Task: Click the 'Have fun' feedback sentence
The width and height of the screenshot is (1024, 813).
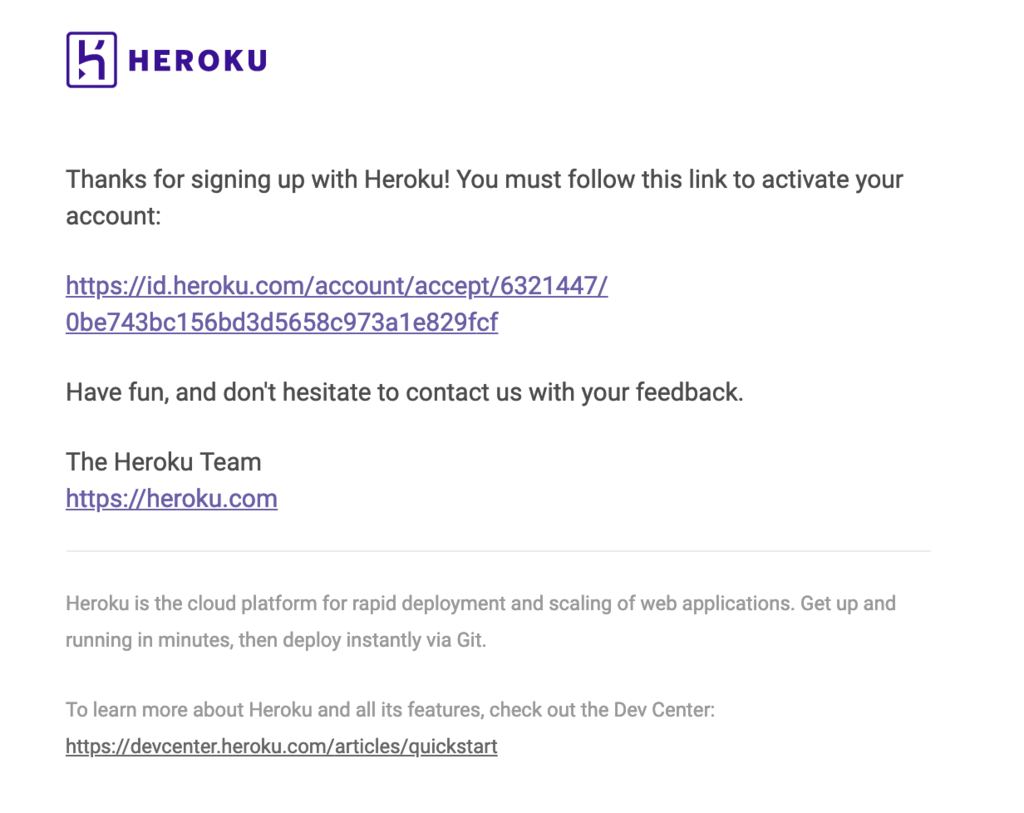Action: point(405,392)
